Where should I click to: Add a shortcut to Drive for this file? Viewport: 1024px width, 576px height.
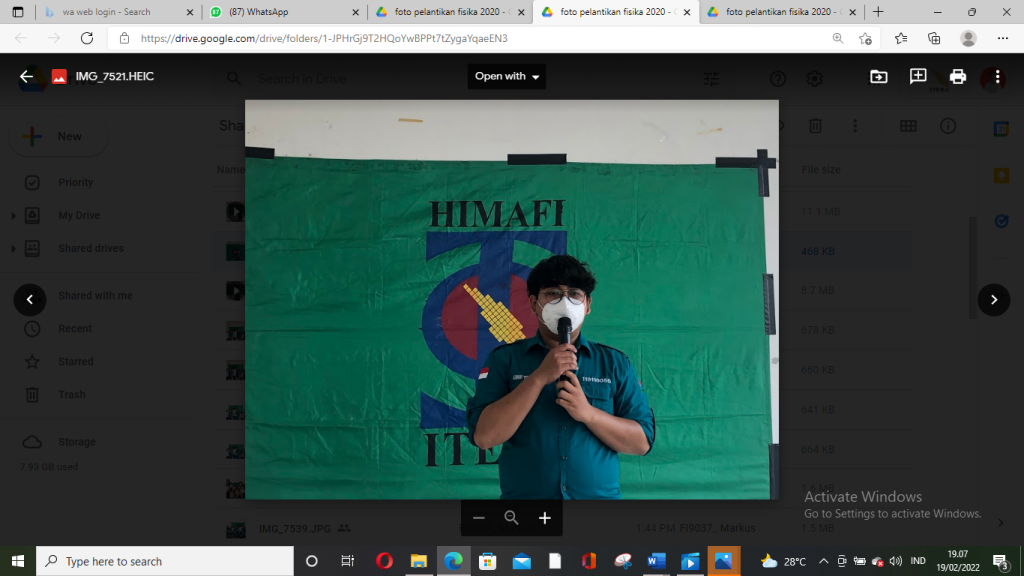point(878,76)
